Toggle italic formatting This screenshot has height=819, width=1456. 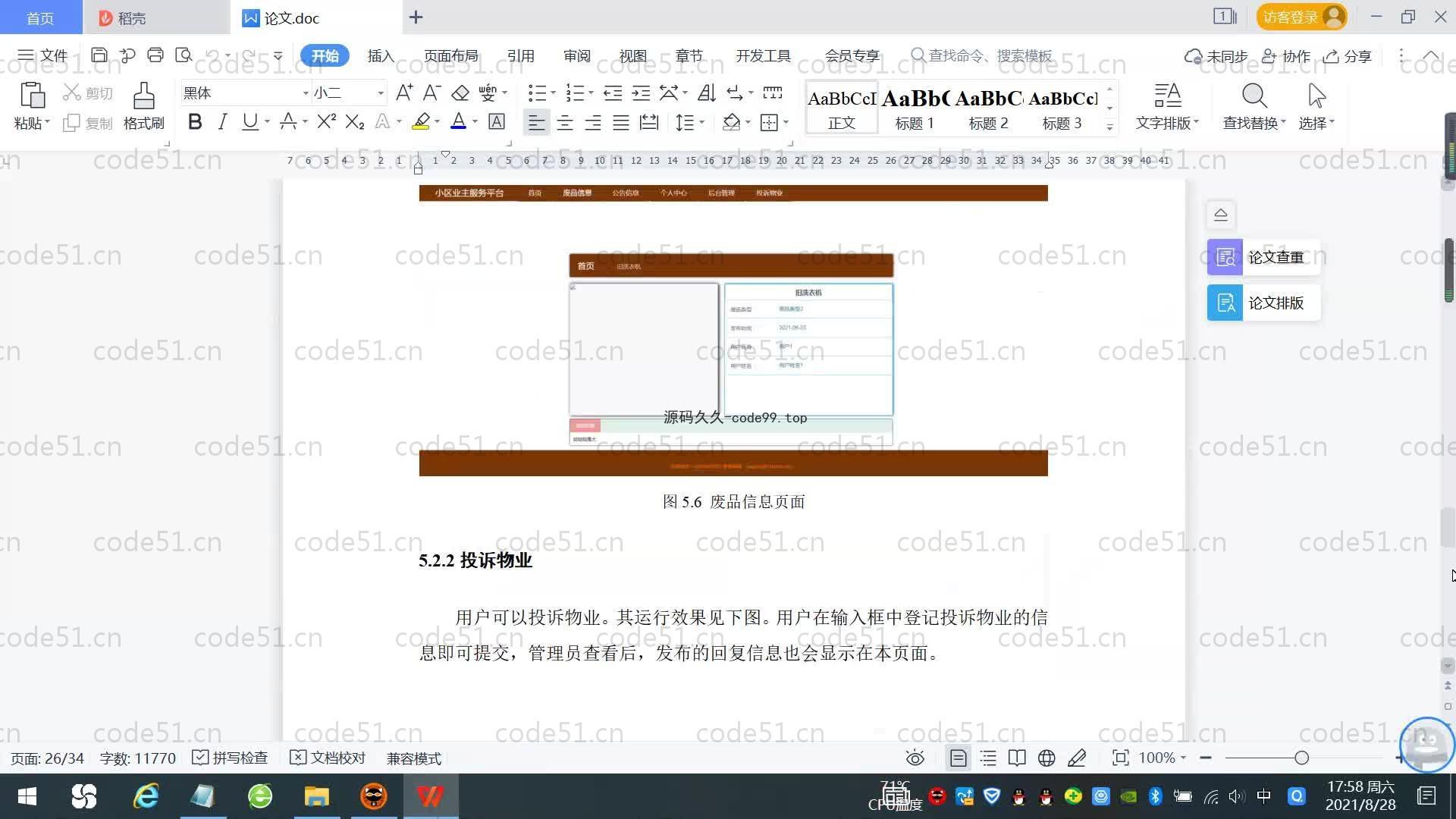(x=222, y=122)
